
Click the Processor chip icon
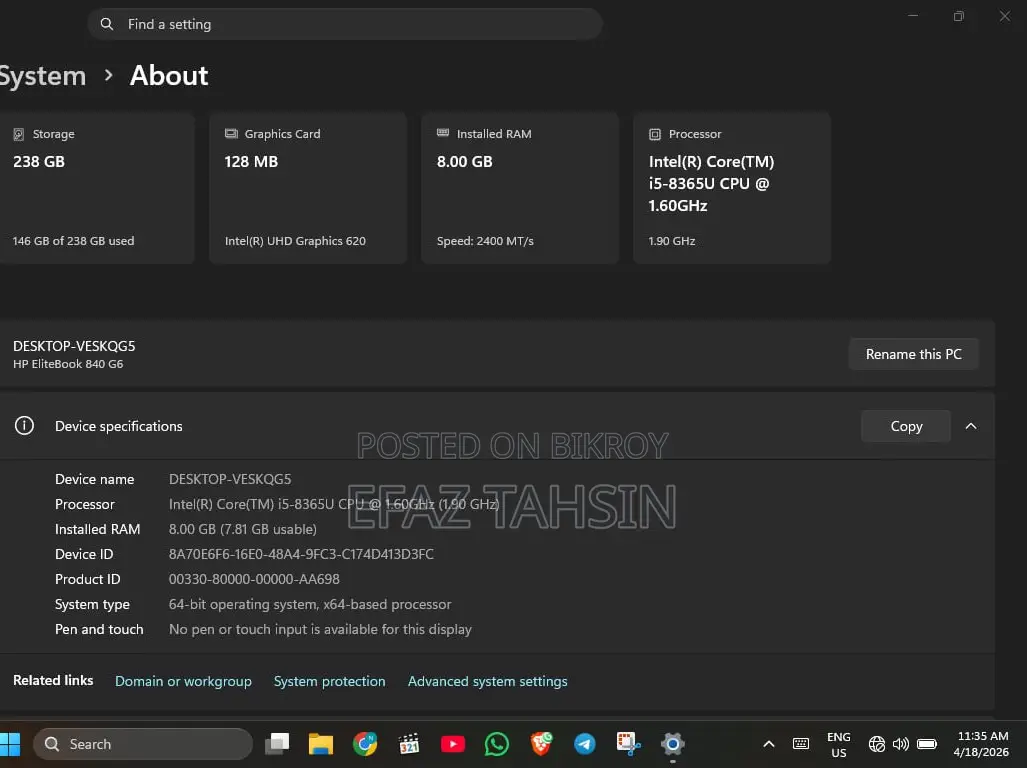coord(655,134)
